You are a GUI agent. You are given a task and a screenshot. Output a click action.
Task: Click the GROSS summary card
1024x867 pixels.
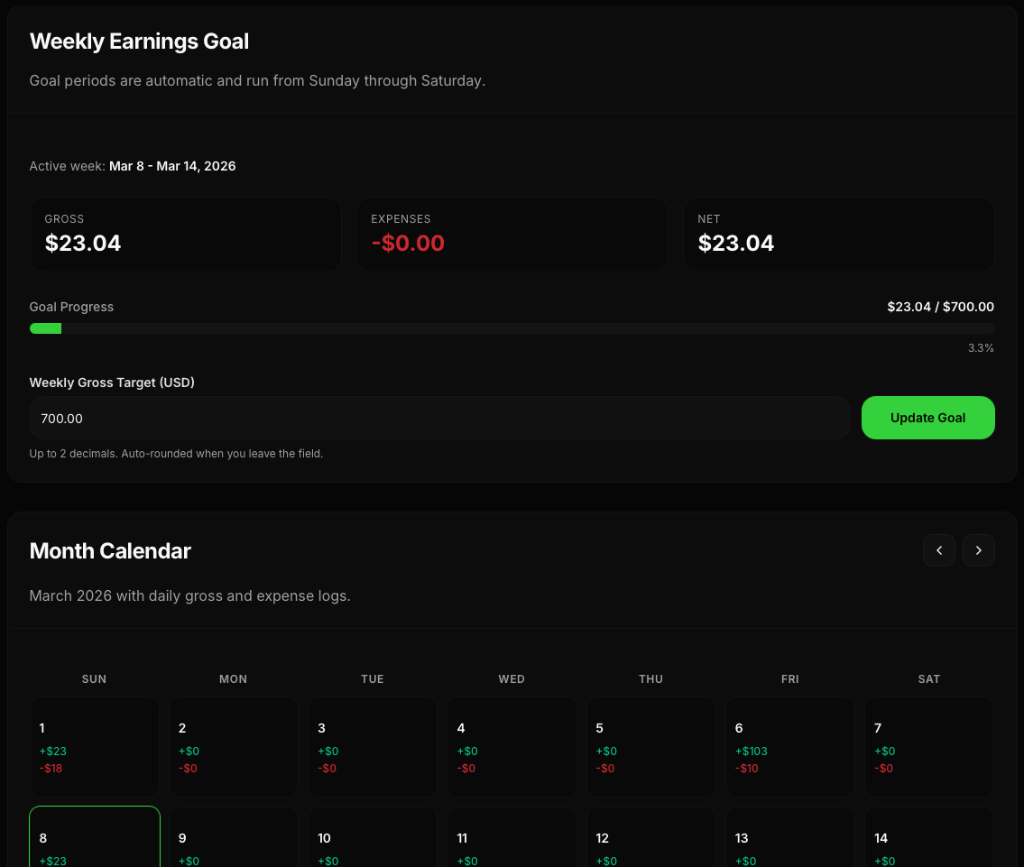coord(185,234)
